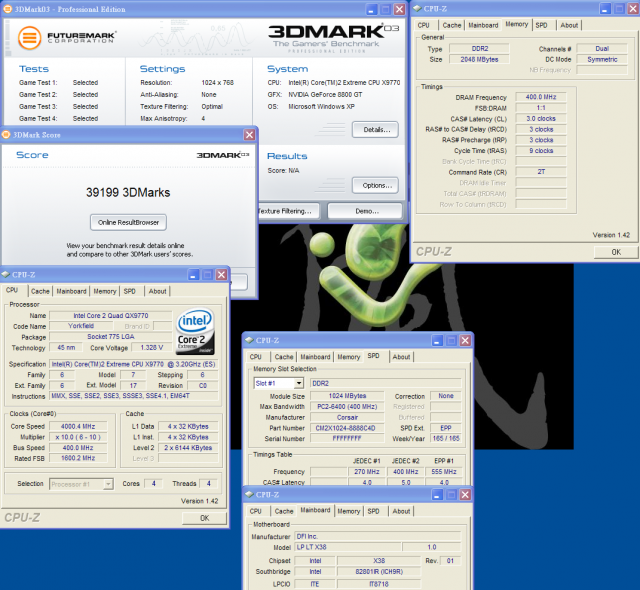Click the memory Size 2048 MBytes value

tap(479, 59)
